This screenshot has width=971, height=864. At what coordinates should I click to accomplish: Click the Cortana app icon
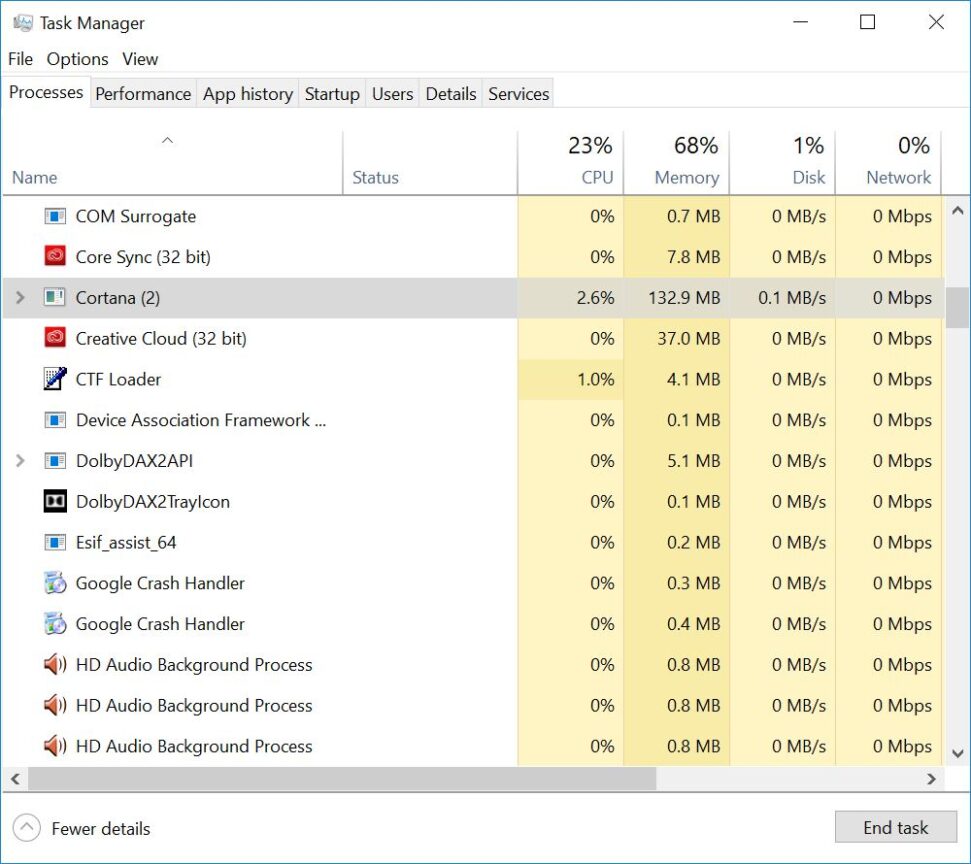click(x=55, y=297)
